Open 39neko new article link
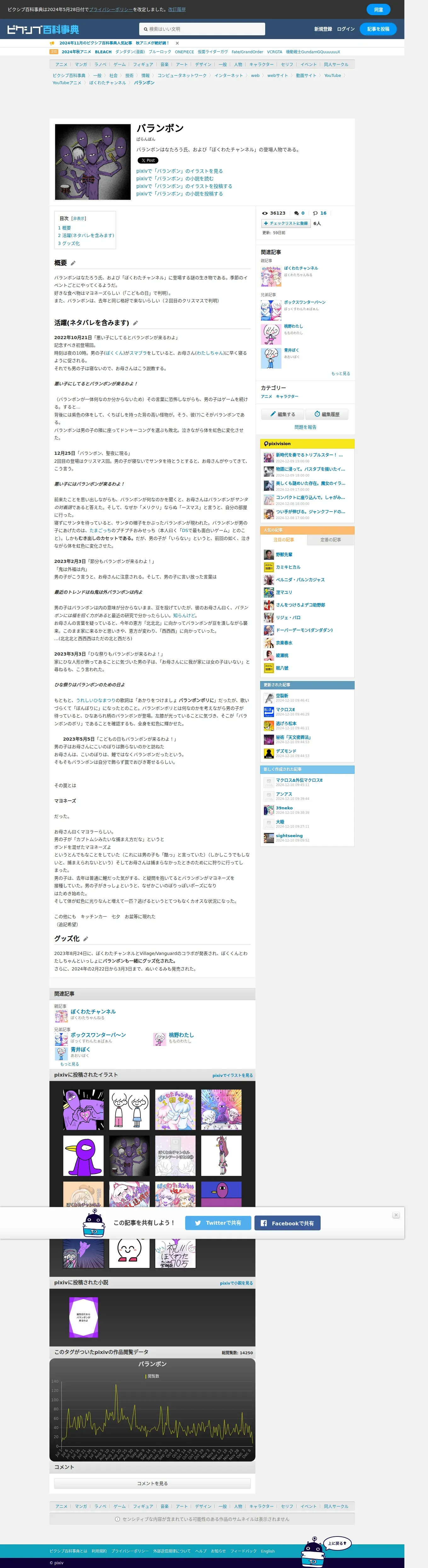The width and height of the screenshot is (428, 1568). (284, 808)
